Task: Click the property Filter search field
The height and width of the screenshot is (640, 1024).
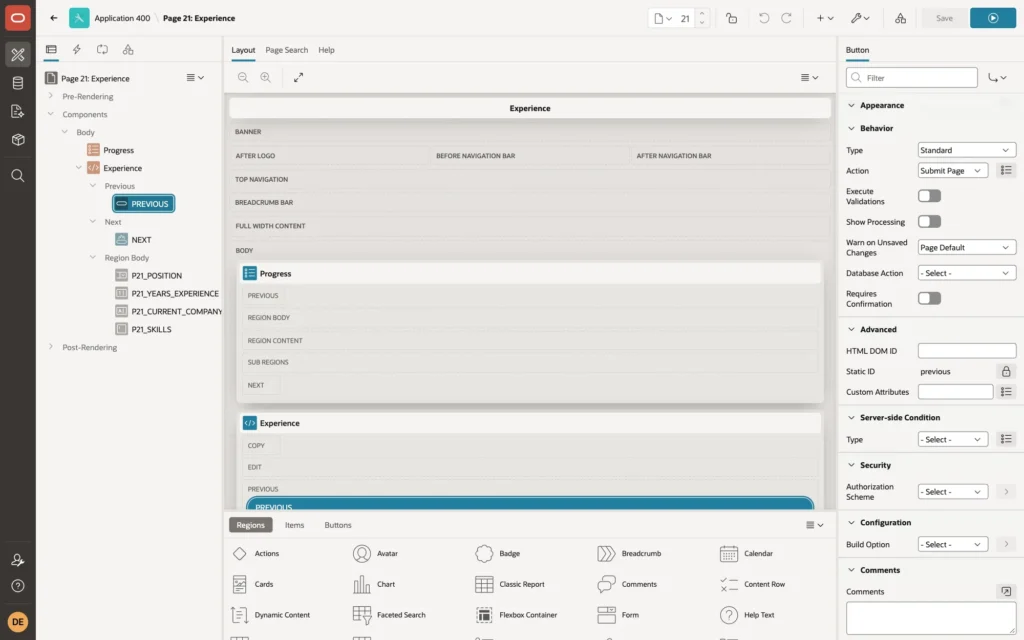Action: click(912, 78)
